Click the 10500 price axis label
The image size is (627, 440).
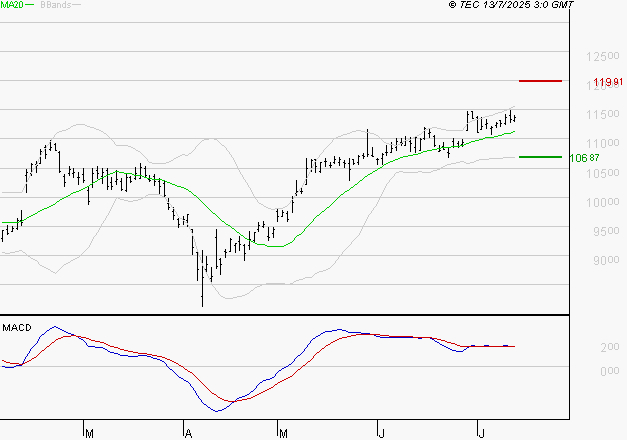pos(603,173)
